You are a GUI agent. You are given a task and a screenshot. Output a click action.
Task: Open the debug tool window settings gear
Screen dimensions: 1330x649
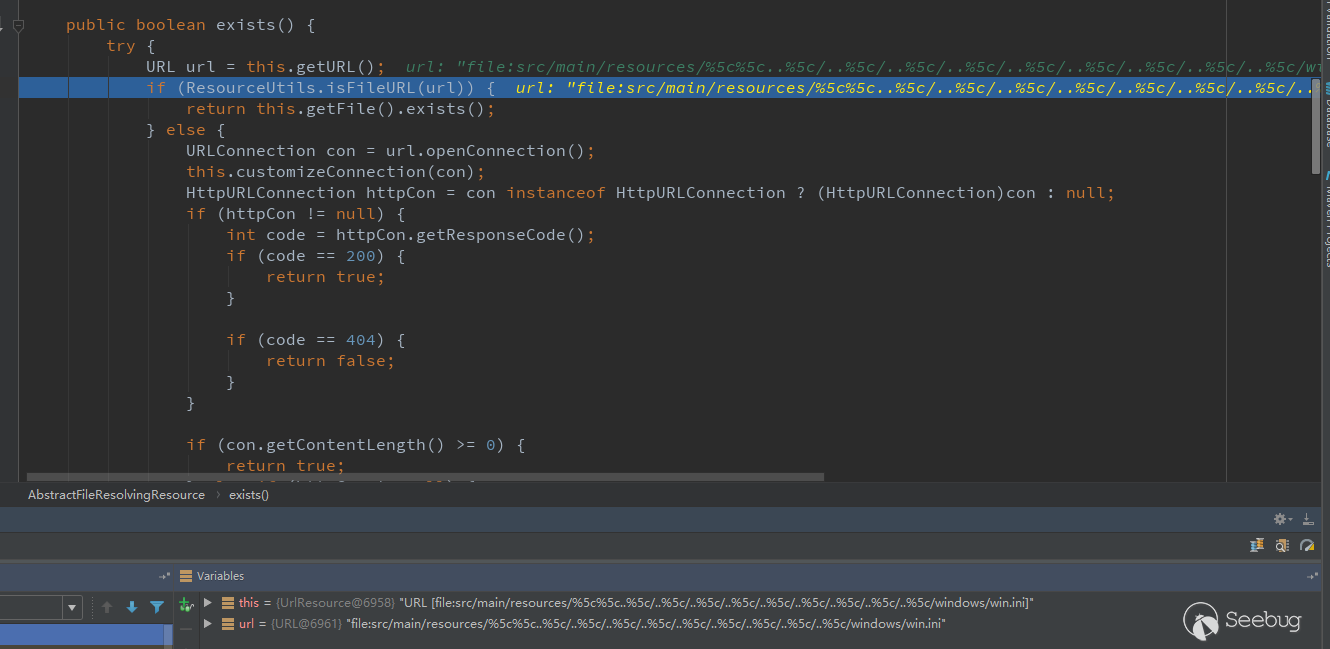1282,519
